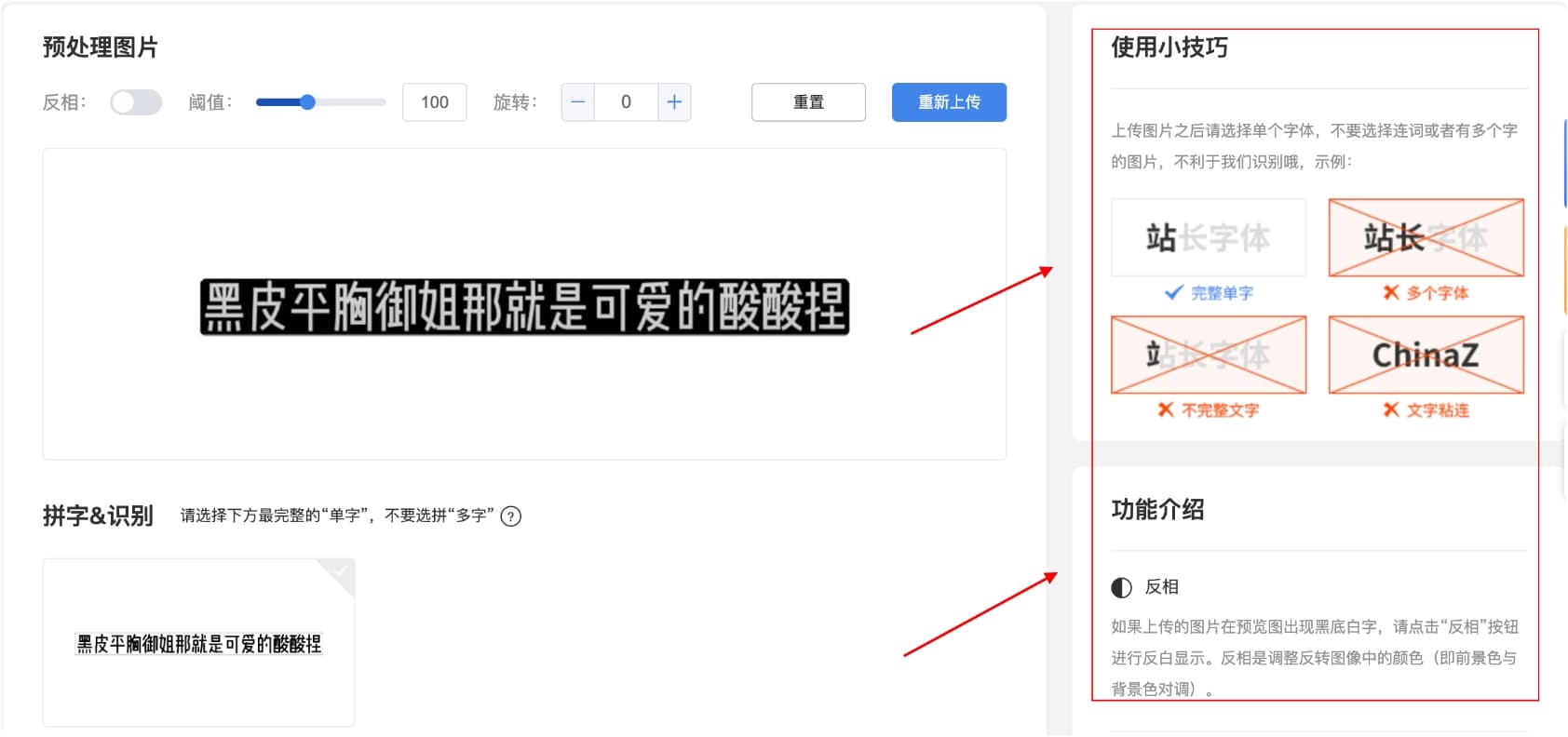Click the 重新上传 re-upload button

pyautogui.click(x=949, y=102)
